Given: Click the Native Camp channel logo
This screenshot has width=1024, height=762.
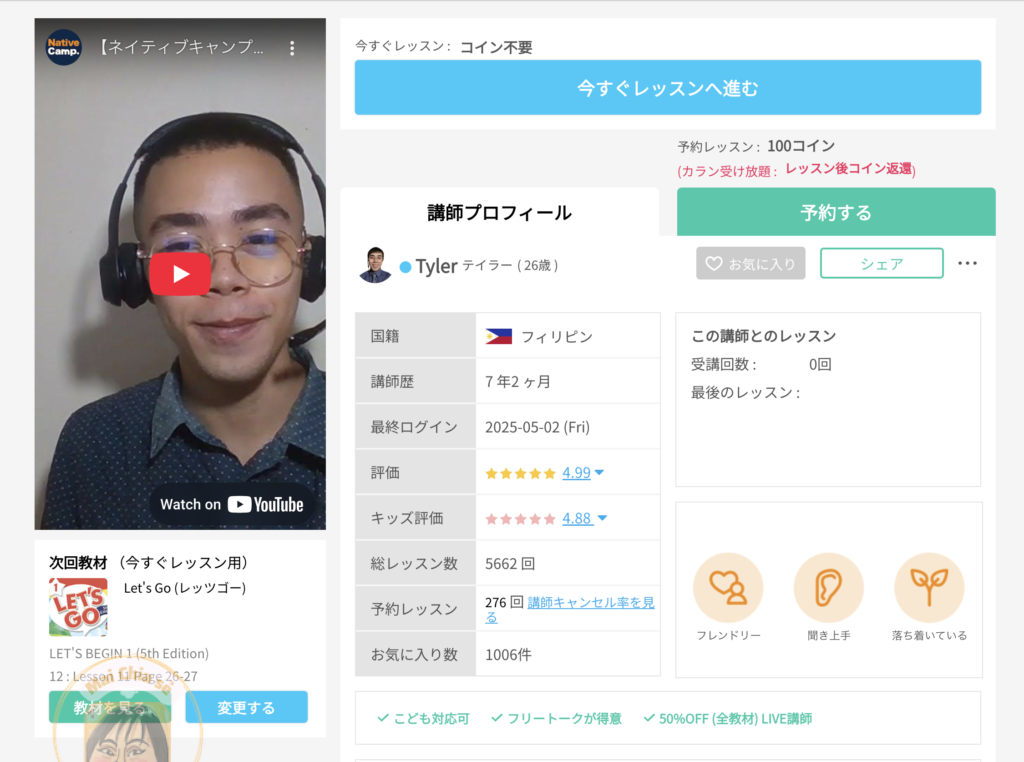Looking at the screenshot, I should tap(63, 47).
